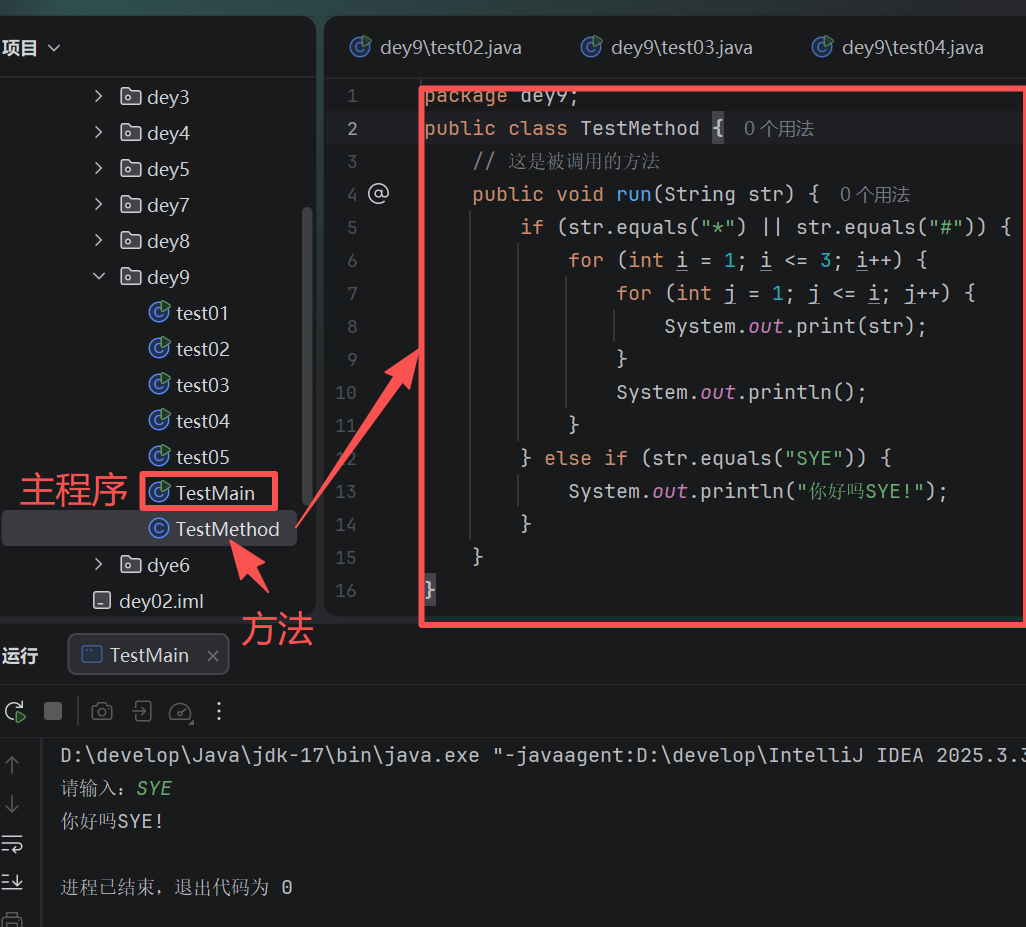Switch to dey9\test04.java editor tab
Viewport: 1026px width, 927px height.
pos(898,48)
